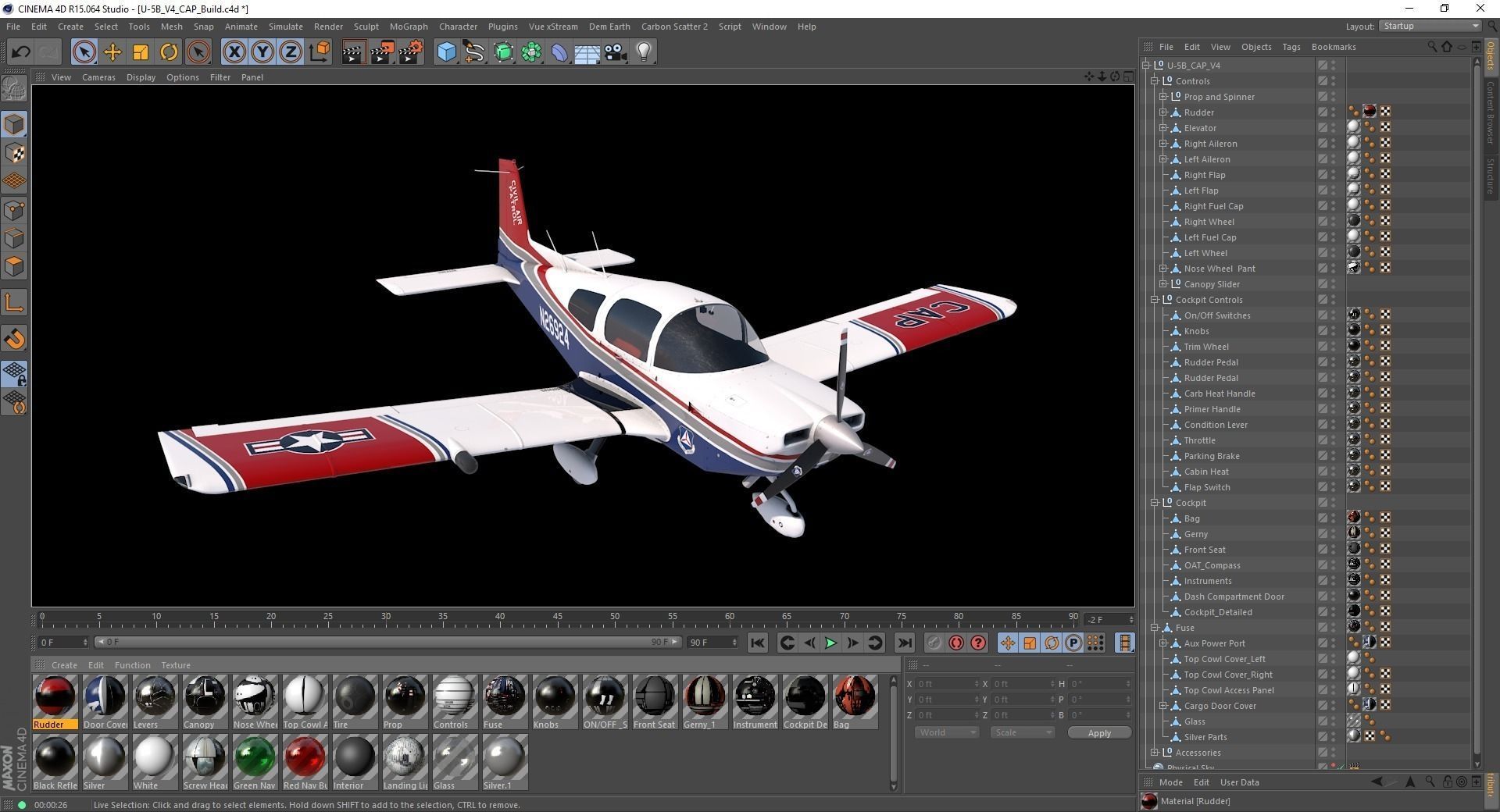Switch to Edges mode

(x=14, y=238)
